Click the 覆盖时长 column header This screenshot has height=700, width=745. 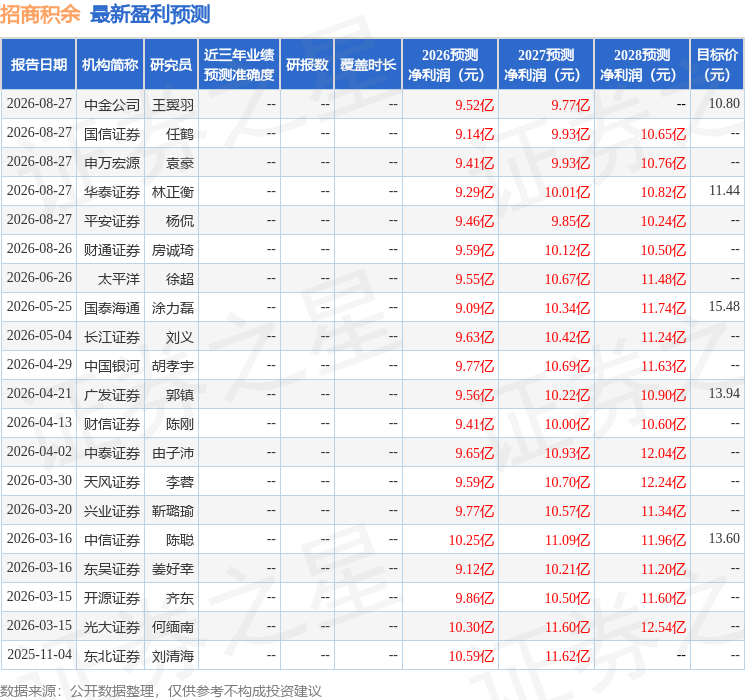(368, 65)
